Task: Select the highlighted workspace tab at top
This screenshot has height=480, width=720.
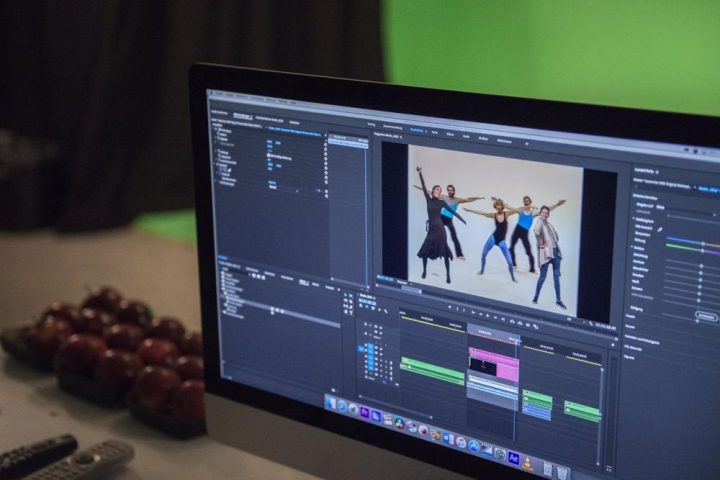Action: [x=417, y=130]
